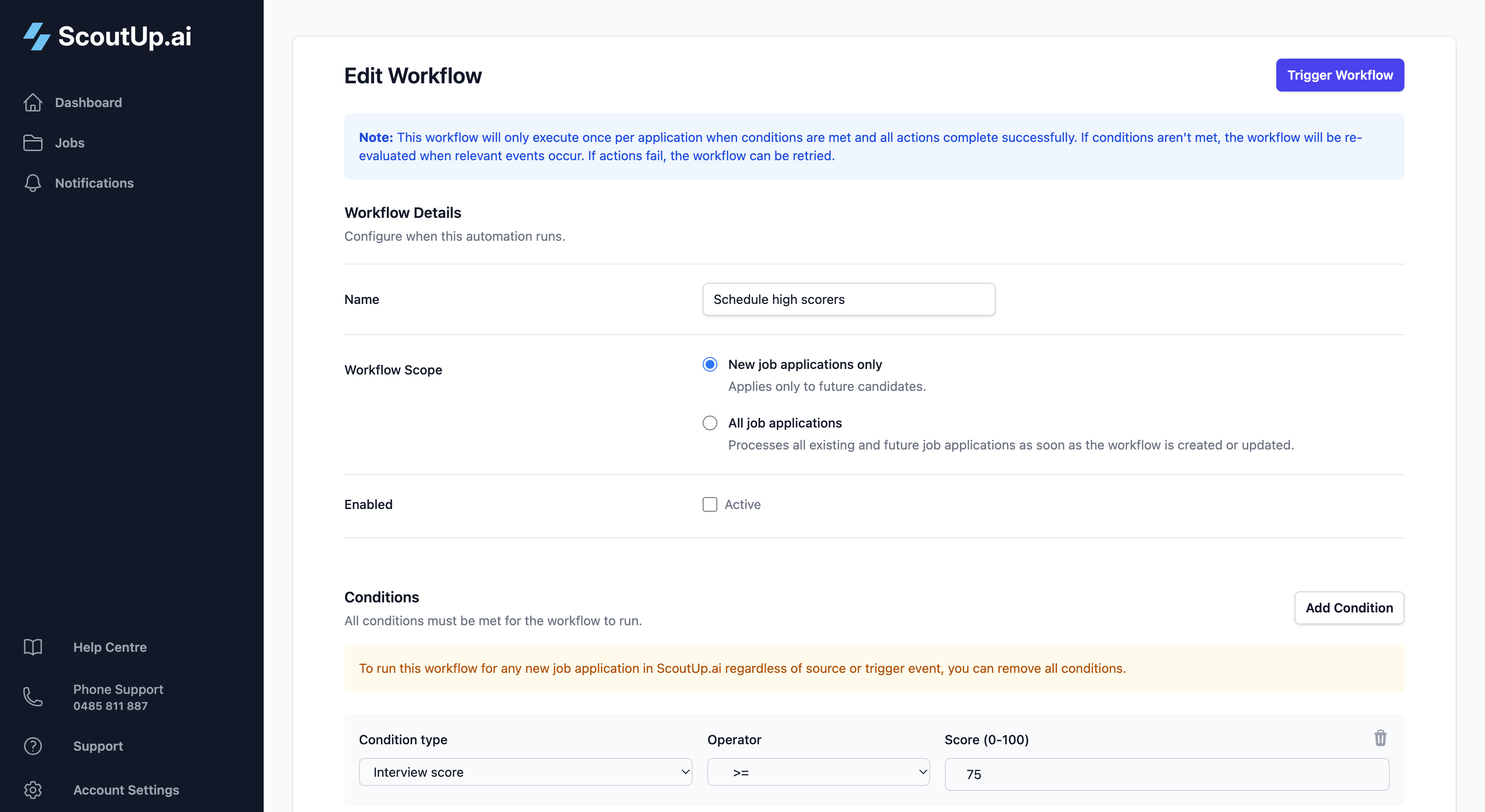
Task: Enable the Active checkbox
Action: (709, 504)
